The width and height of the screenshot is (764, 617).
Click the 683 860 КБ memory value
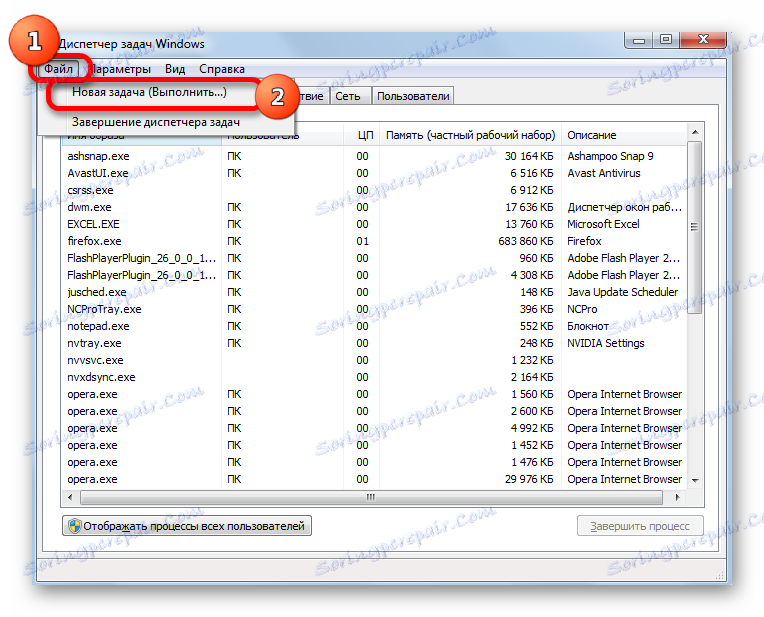526,241
